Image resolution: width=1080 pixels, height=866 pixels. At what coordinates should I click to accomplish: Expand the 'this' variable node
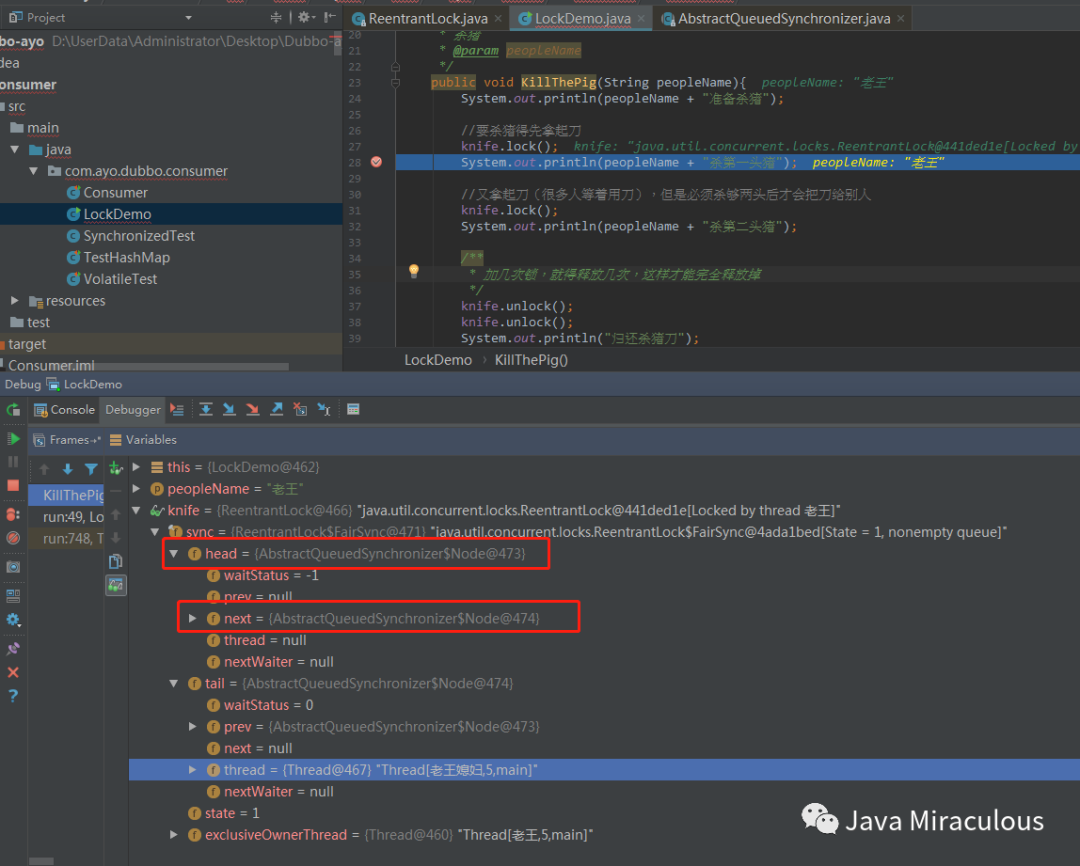[x=136, y=467]
